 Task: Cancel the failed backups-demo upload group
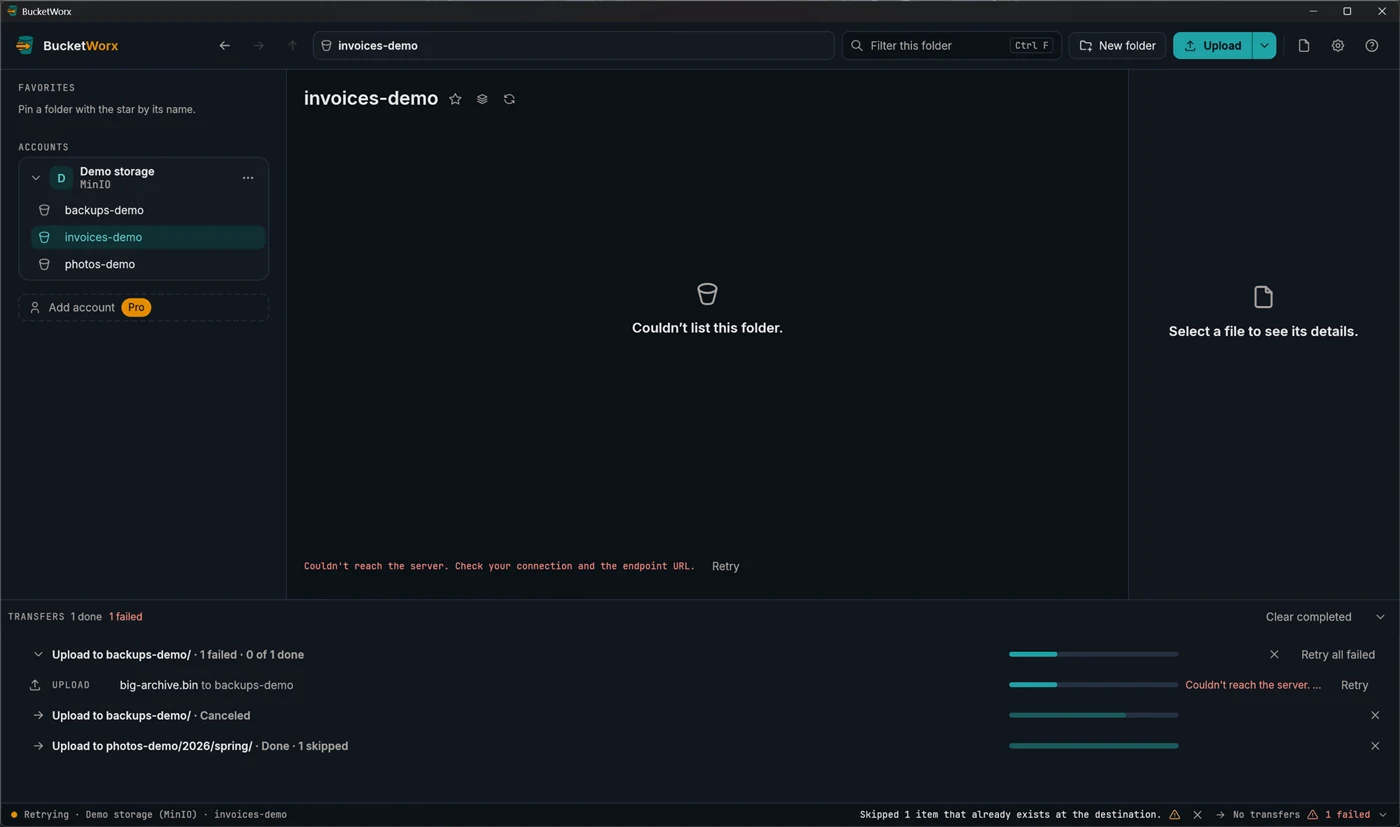1274,655
